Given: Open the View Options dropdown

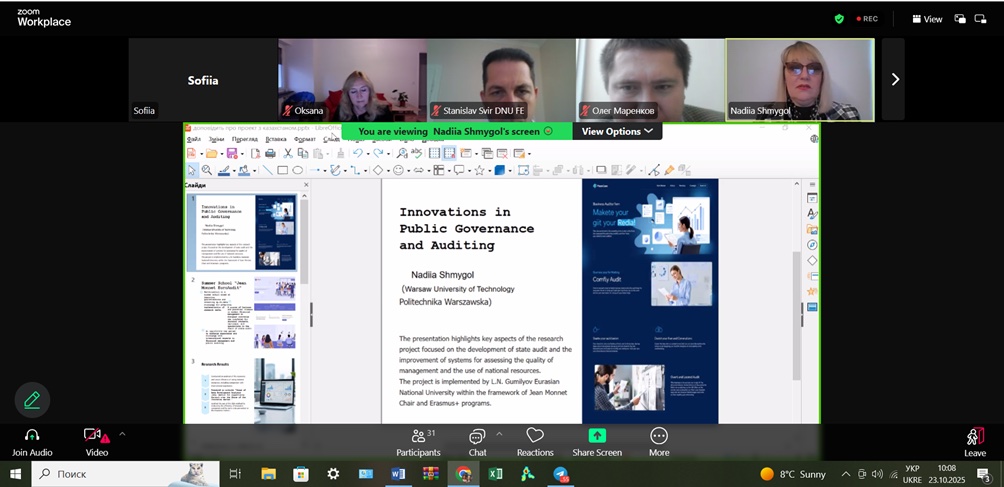Looking at the screenshot, I should click(617, 131).
